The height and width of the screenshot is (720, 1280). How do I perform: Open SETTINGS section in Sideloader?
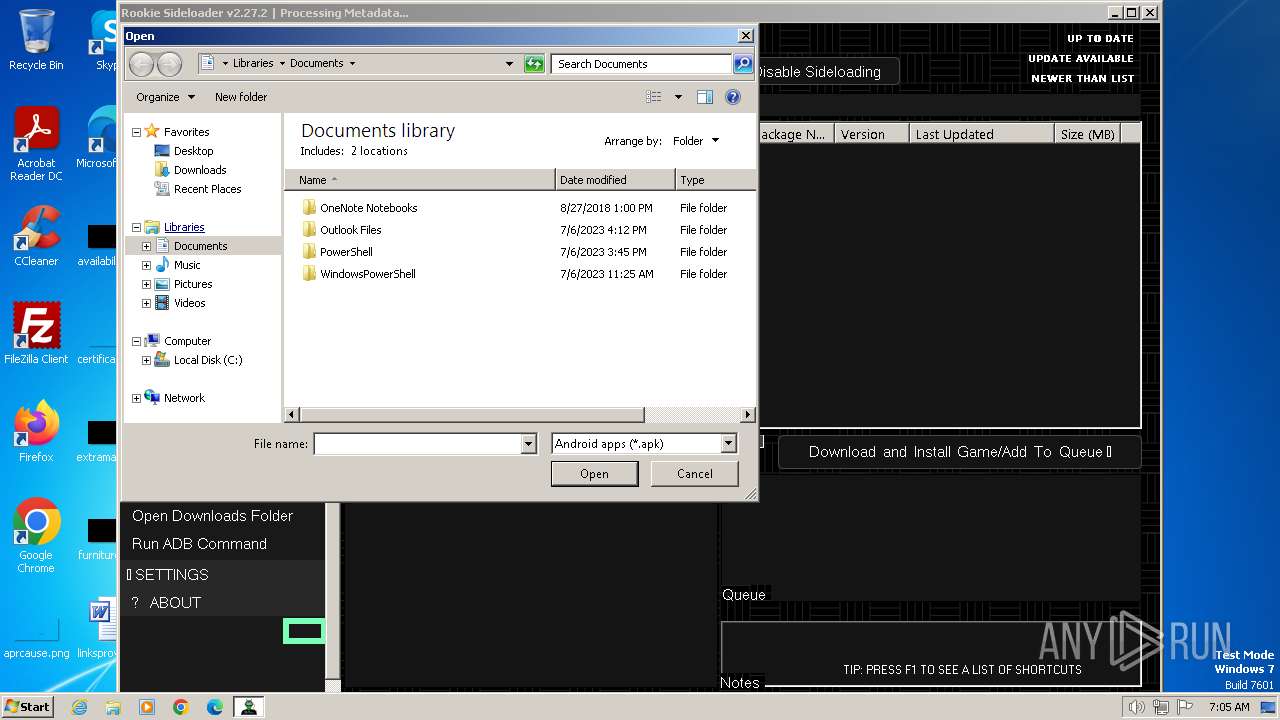168,575
